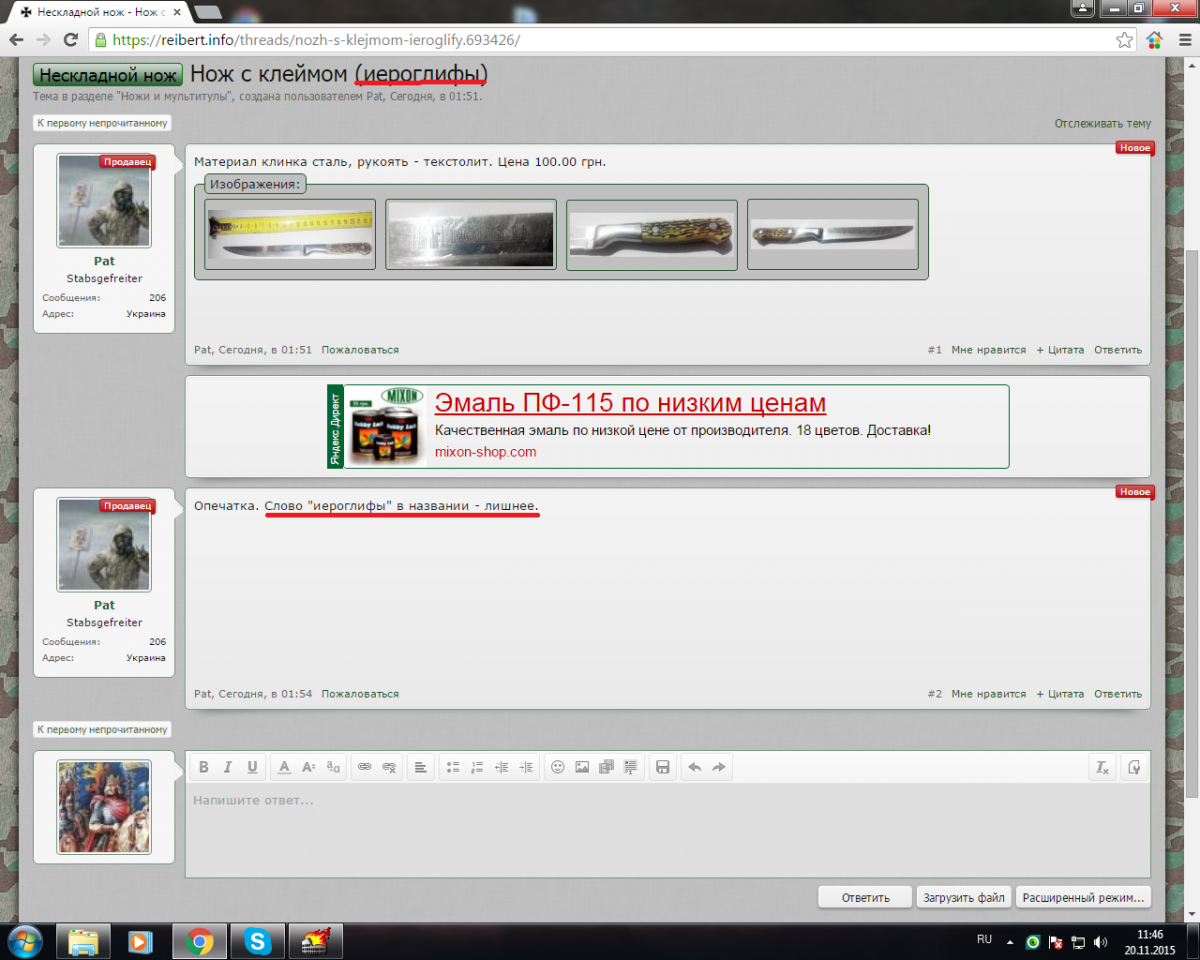1200x960 pixels.
Task: Open the insert quote/special menu icon
Action: 630,767
